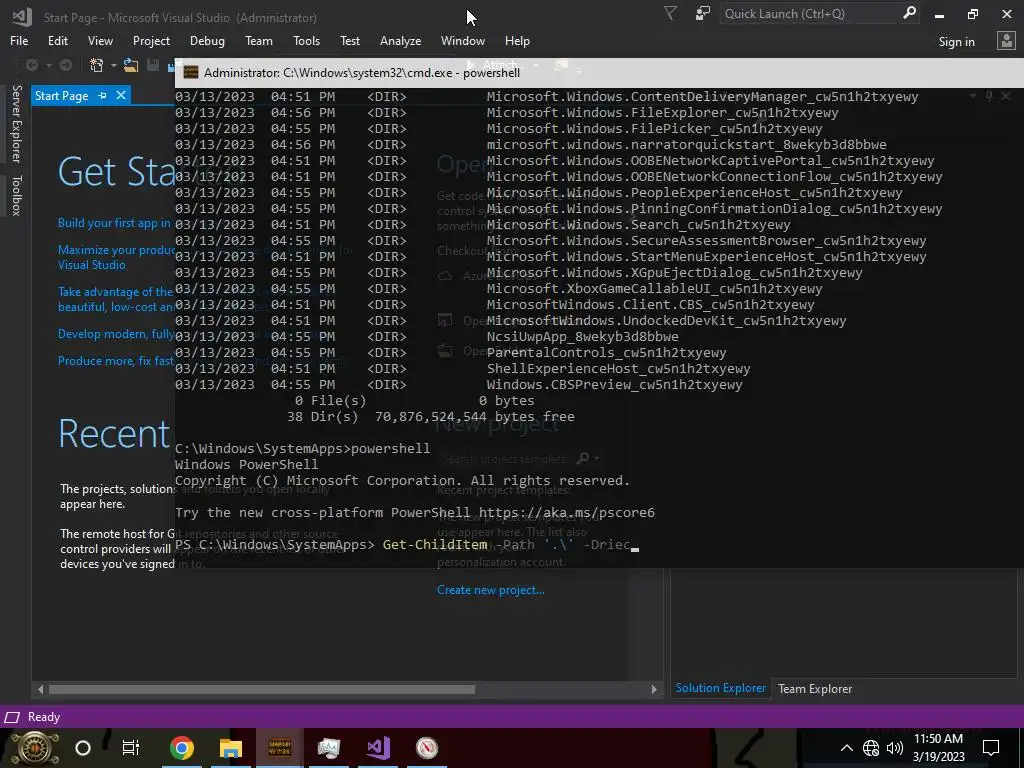Click the 'ParentalControls_cw5n1h2txyewy' directory entry

(606, 353)
